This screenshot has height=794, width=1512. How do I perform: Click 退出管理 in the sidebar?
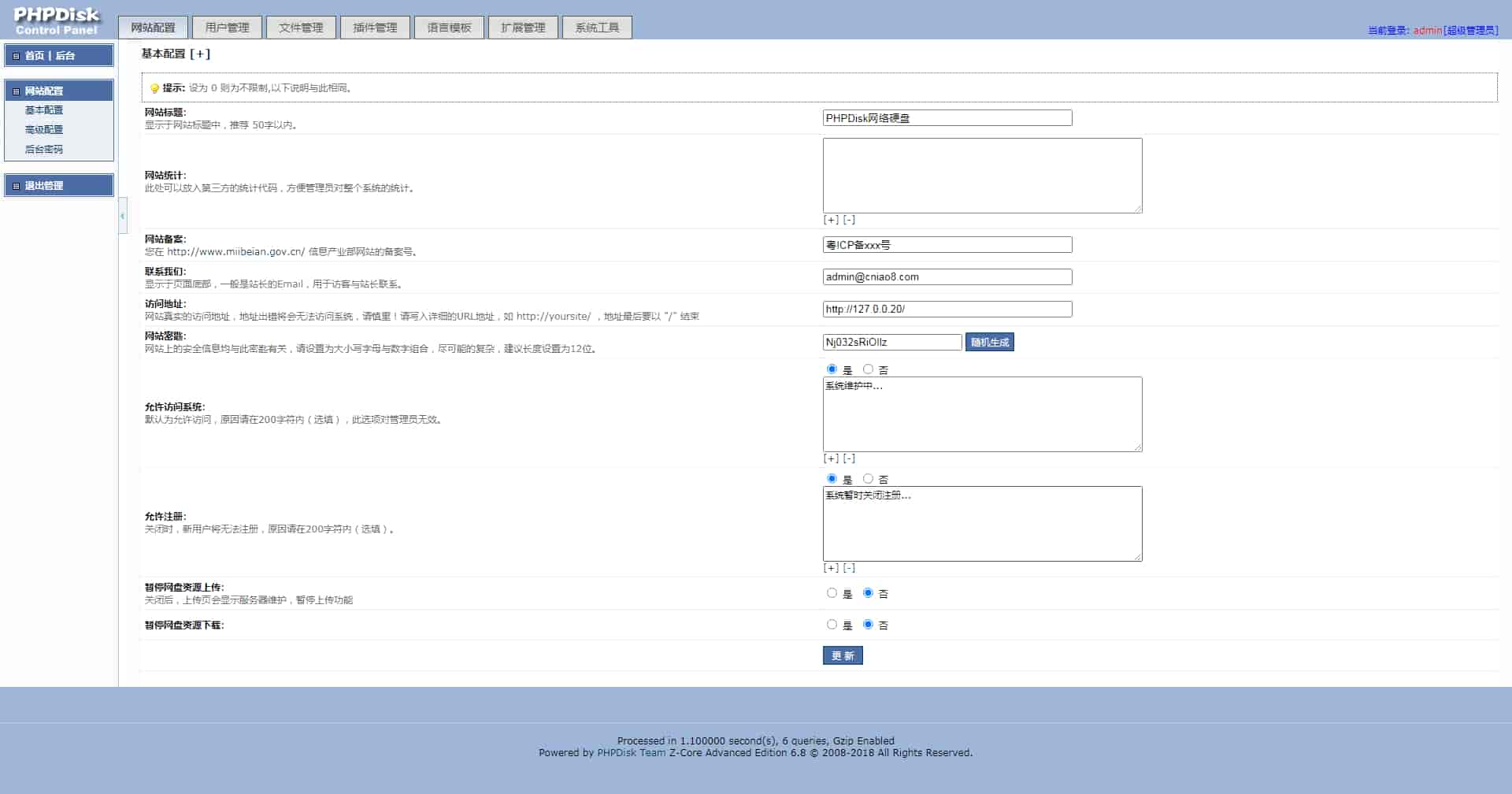[x=43, y=186]
